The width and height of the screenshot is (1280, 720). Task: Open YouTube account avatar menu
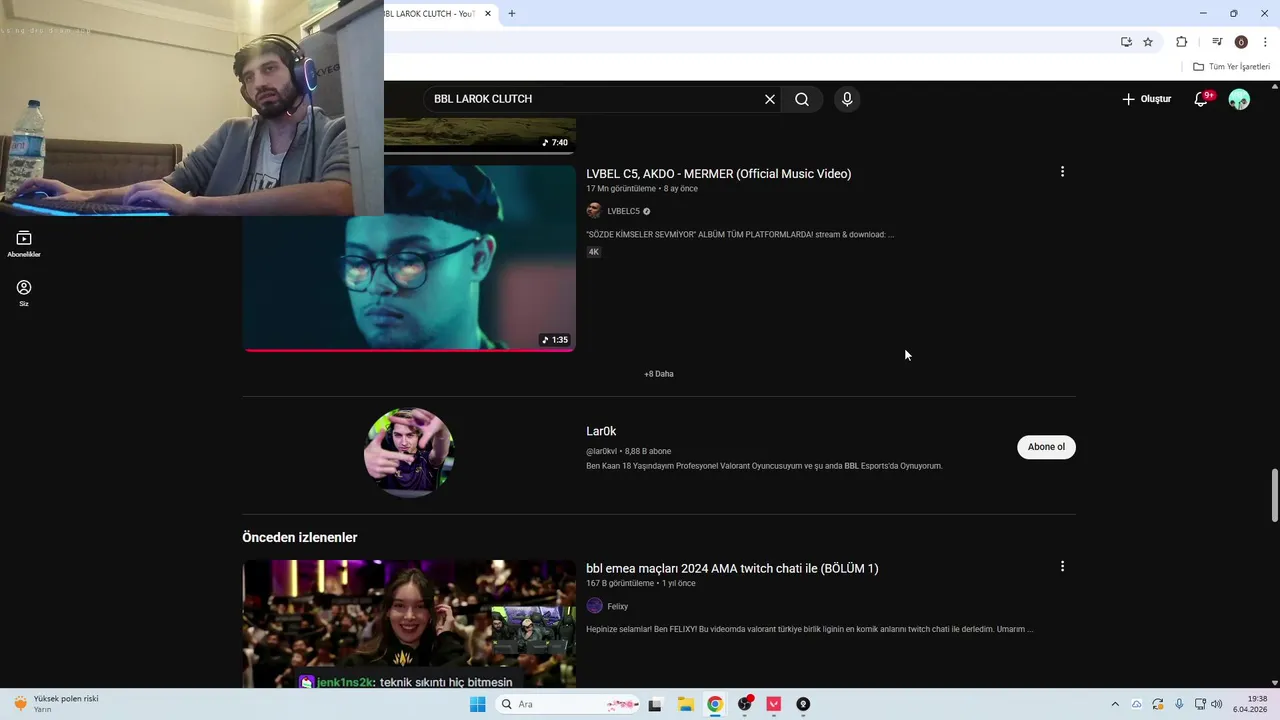click(1239, 99)
